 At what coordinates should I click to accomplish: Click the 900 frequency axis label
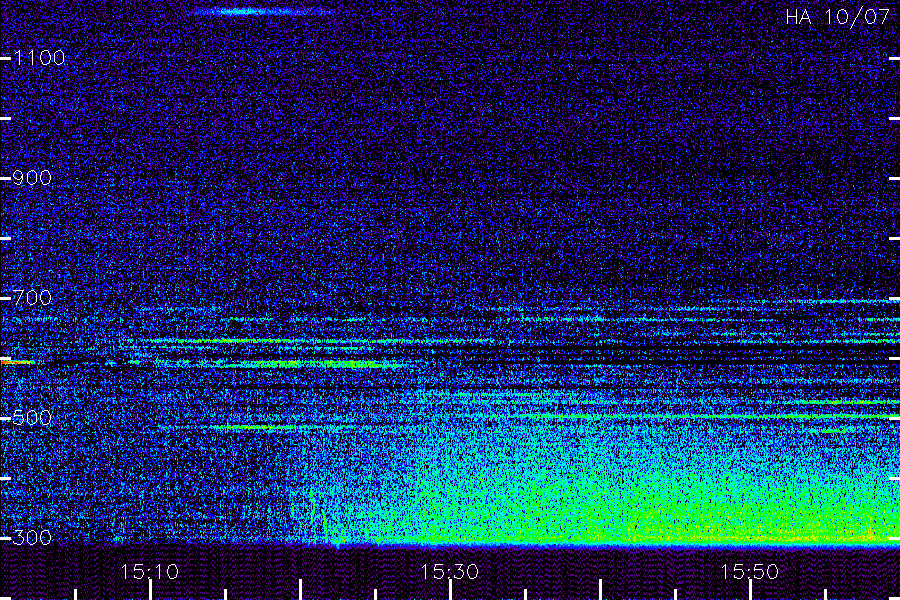click(x=32, y=178)
